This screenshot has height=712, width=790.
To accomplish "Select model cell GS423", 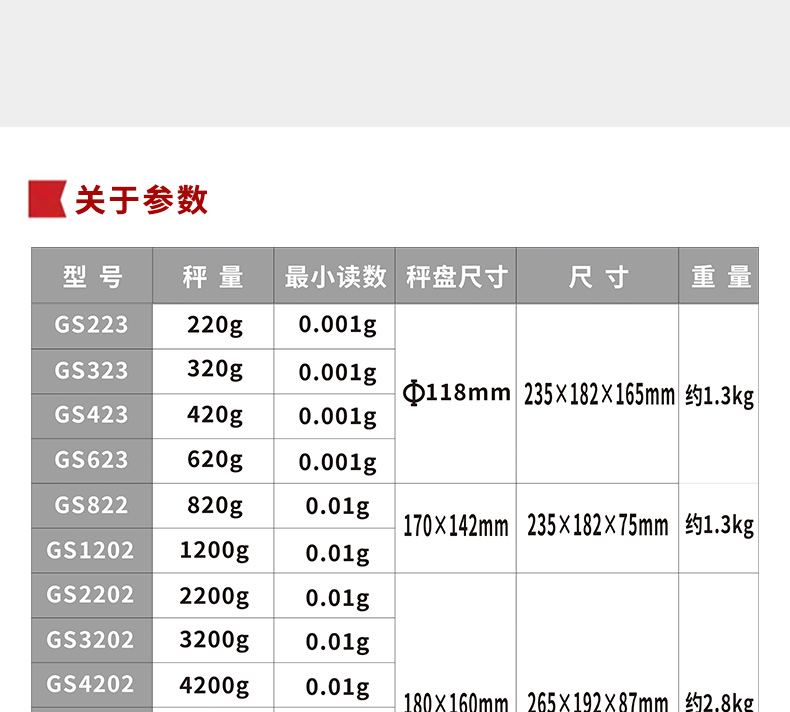I will pos(92,416).
